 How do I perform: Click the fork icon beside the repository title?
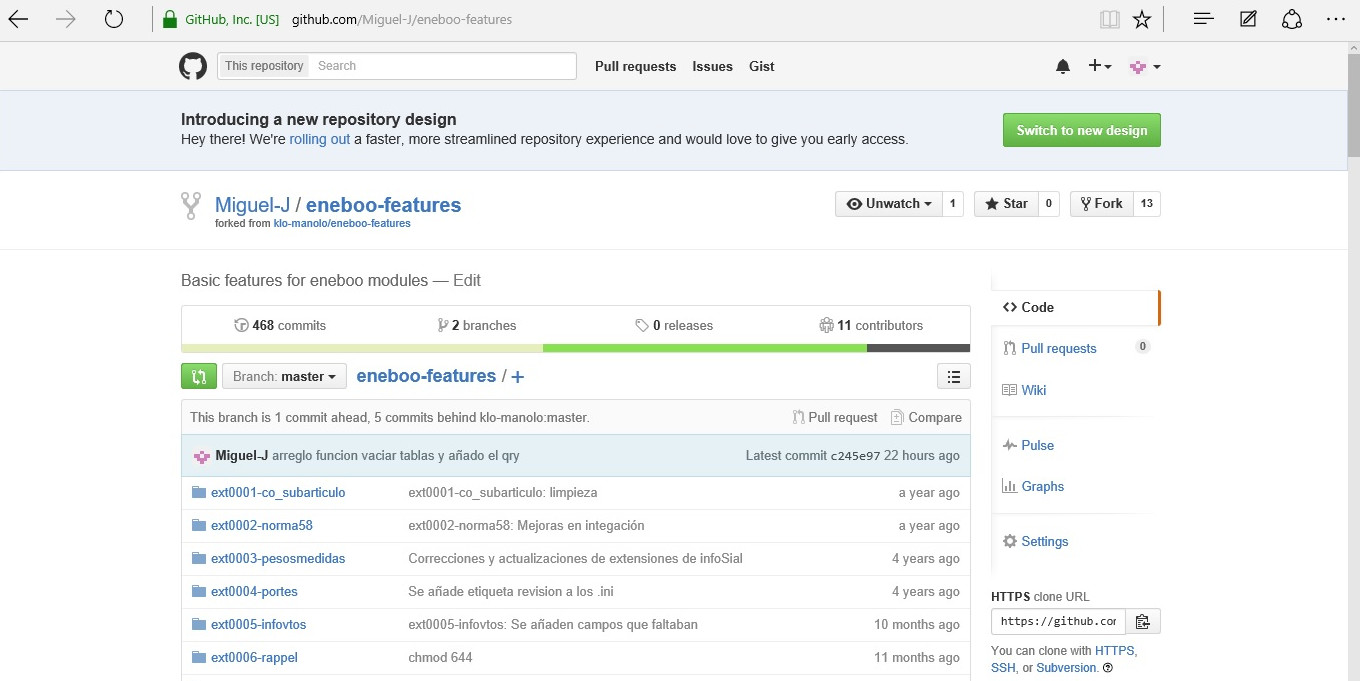click(191, 206)
